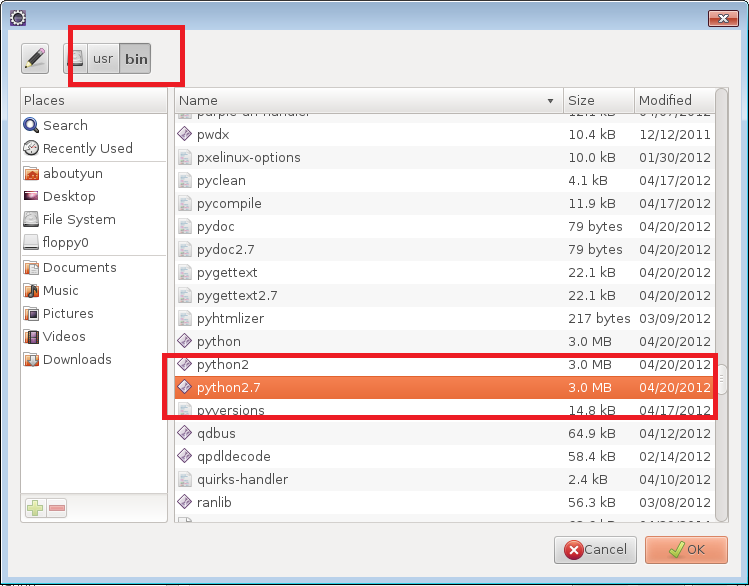The width and height of the screenshot is (749, 586).
Task: Jump to the Downloads bookmark
Action: (77, 359)
